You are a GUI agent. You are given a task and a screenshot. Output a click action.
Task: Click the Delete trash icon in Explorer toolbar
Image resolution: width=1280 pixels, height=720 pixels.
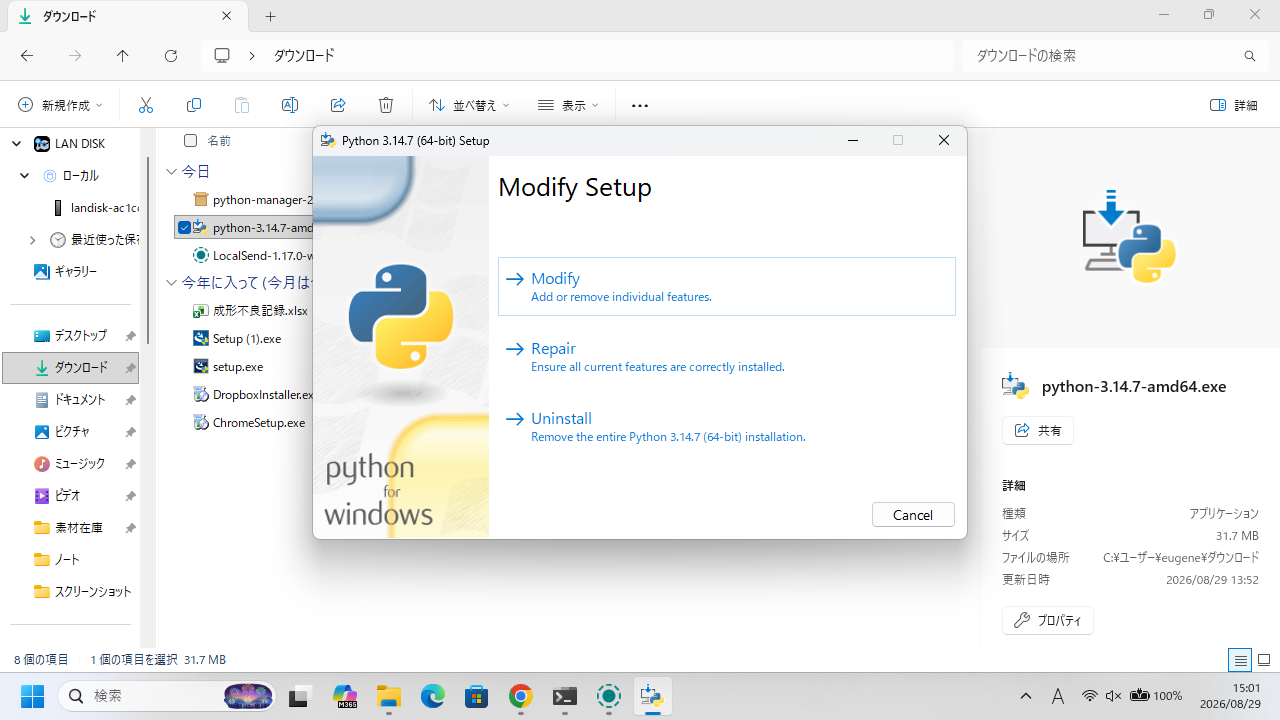pos(386,105)
